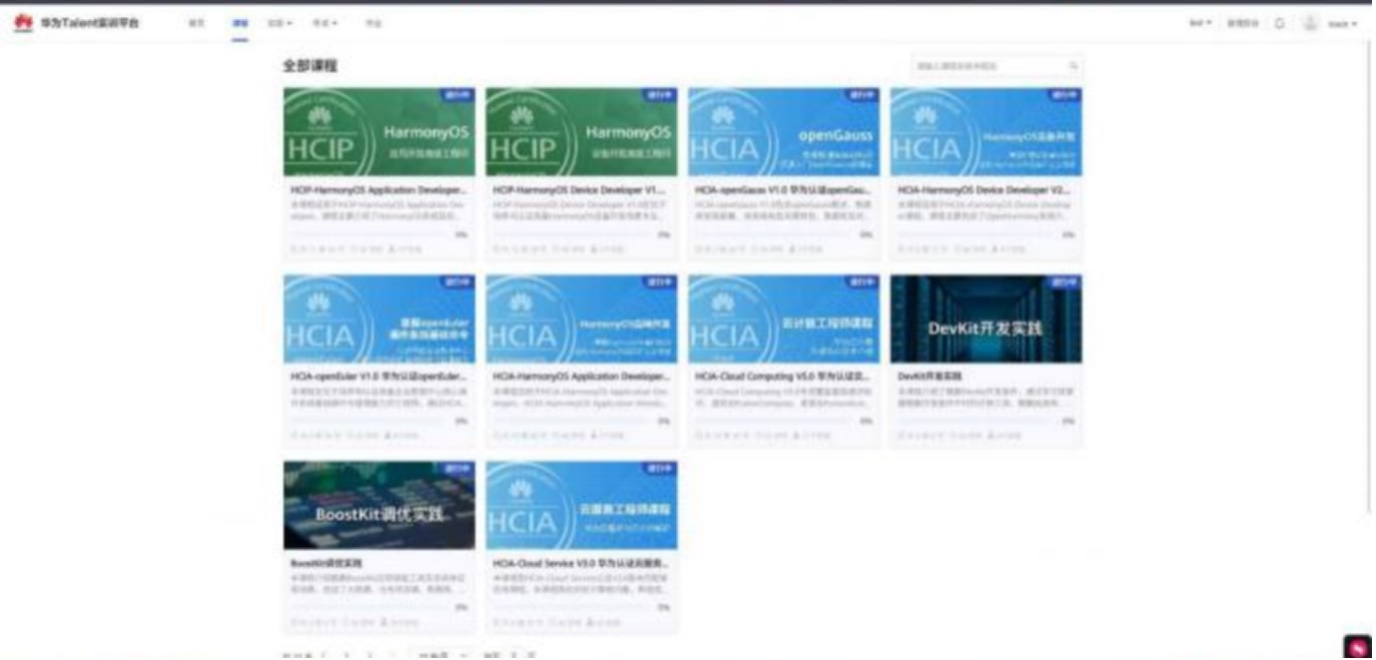The width and height of the screenshot is (1376, 660).
Task: Open the DevKit开发实践 course thumbnail
Action: (986, 318)
